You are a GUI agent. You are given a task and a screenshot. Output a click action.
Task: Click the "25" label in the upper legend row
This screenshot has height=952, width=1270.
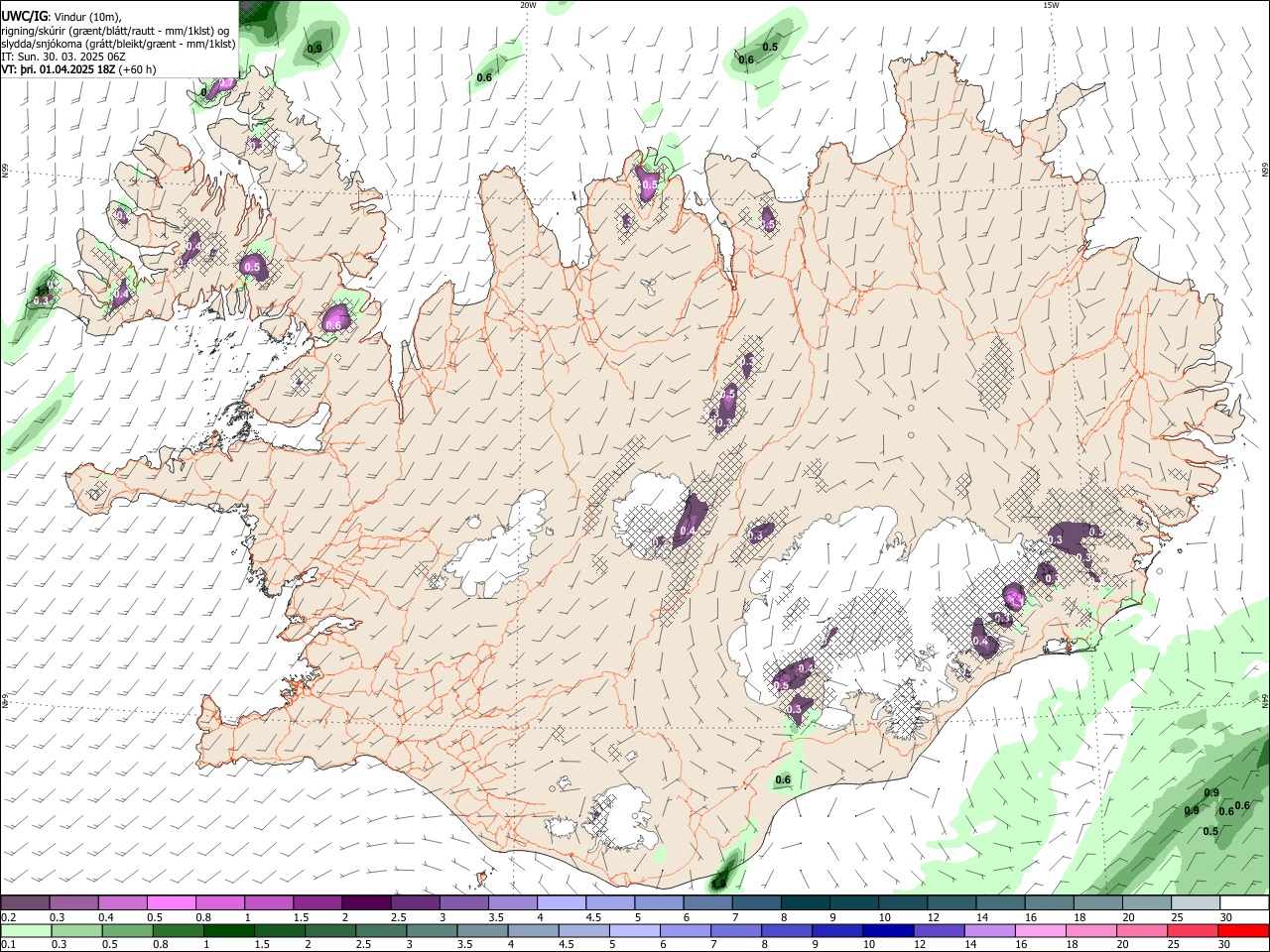point(1176,917)
